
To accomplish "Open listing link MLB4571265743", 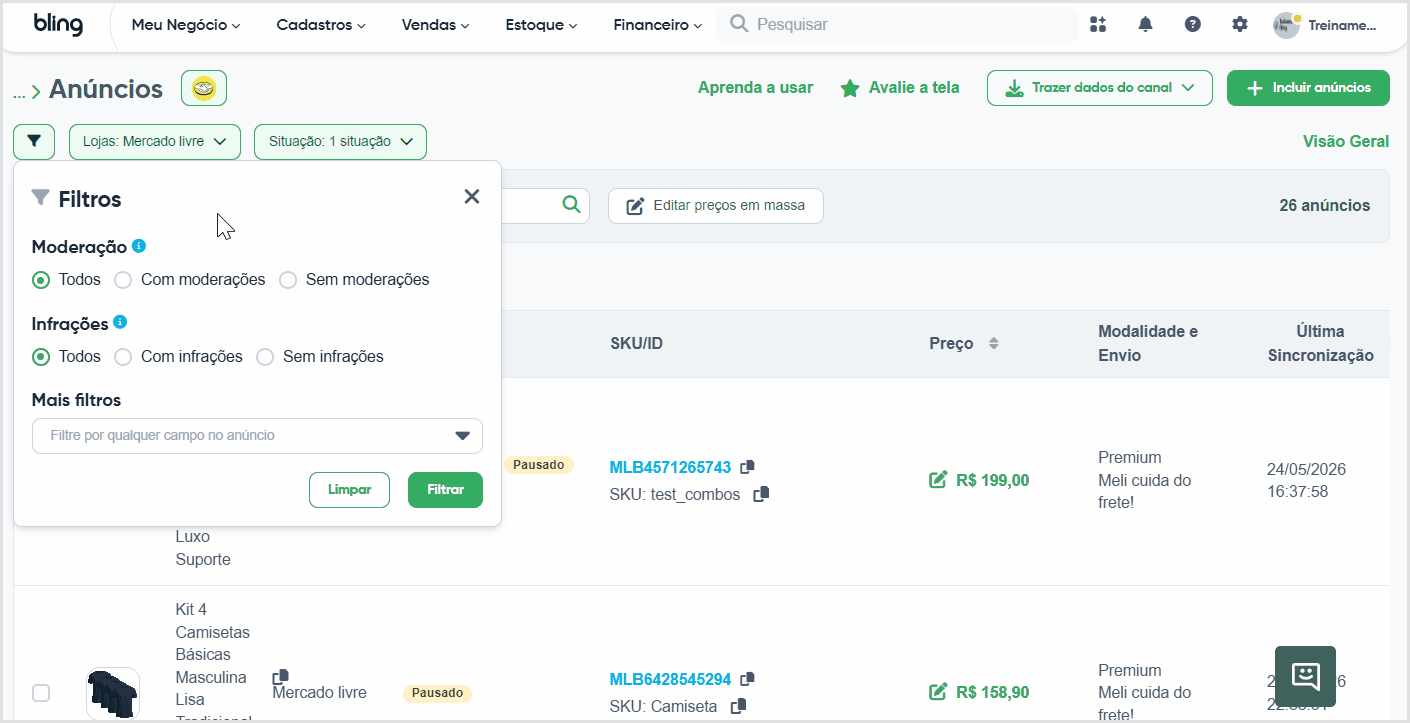I will click(x=670, y=467).
